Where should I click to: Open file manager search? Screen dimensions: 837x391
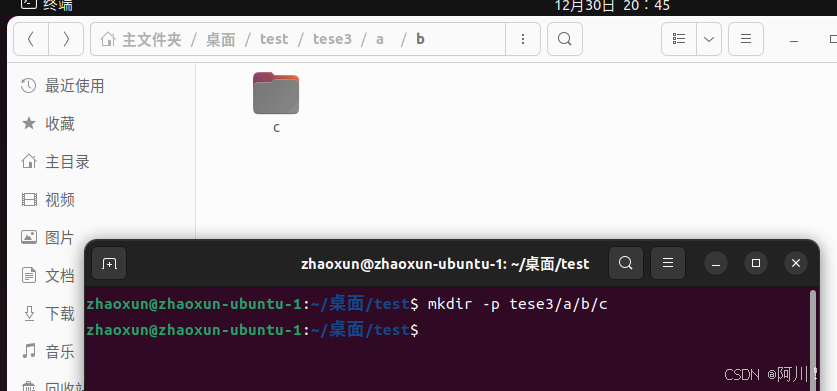pyautogui.click(x=565, y=39)
